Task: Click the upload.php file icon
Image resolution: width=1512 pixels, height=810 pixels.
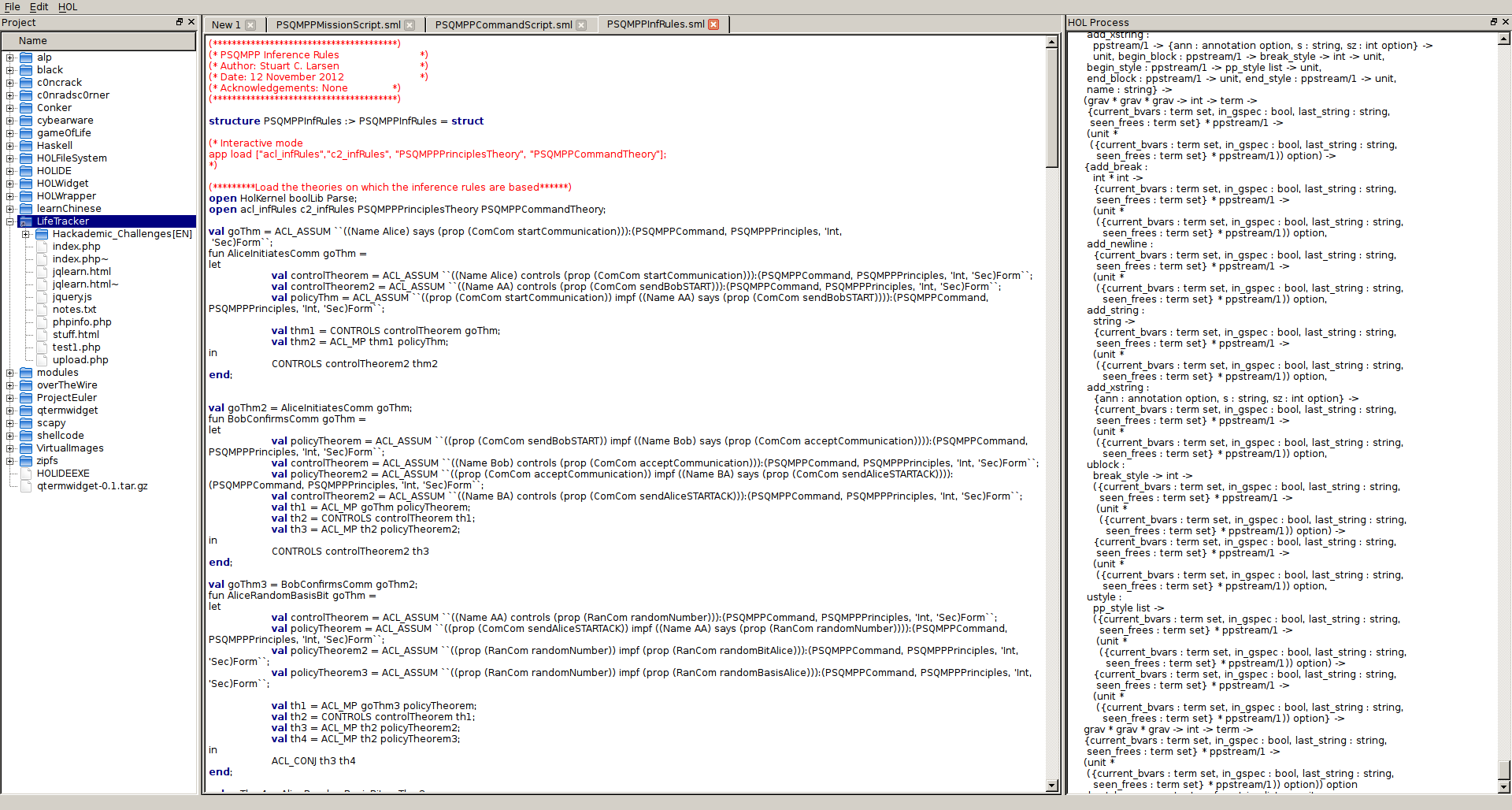Action: (x=43, y=360)
